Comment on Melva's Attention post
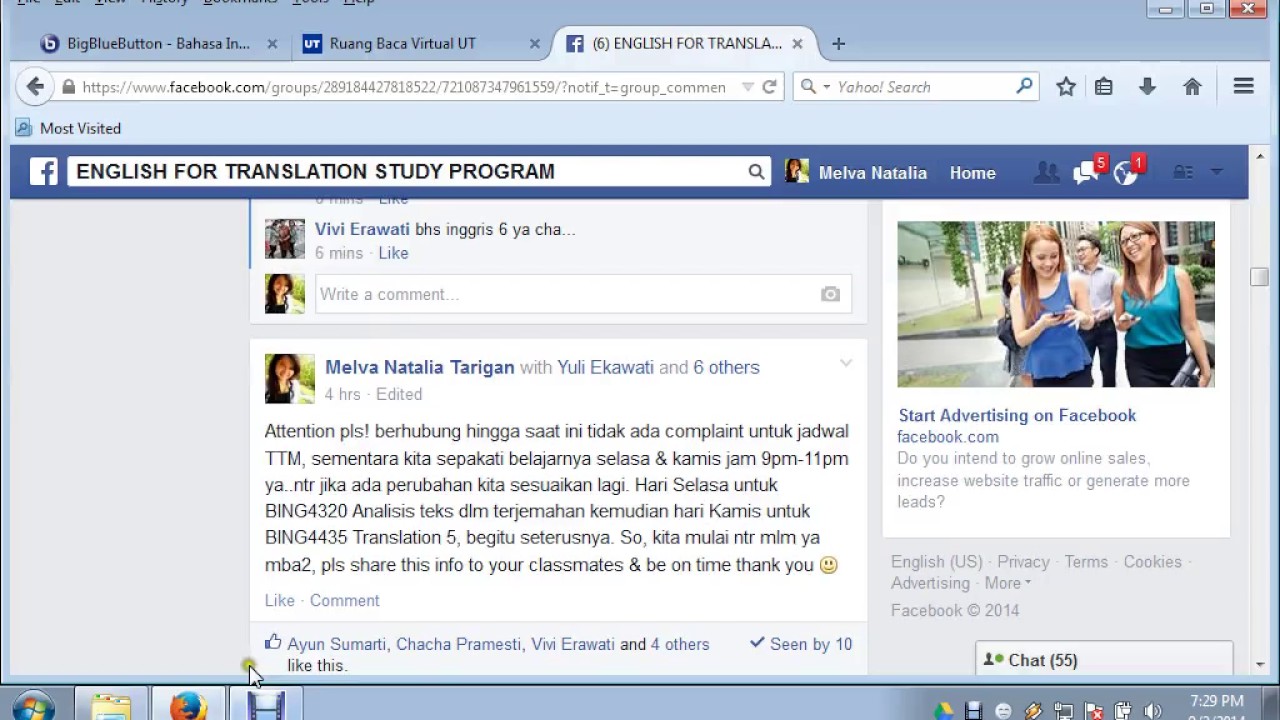The image size is (1280, 720). click(x=345, y=600)
